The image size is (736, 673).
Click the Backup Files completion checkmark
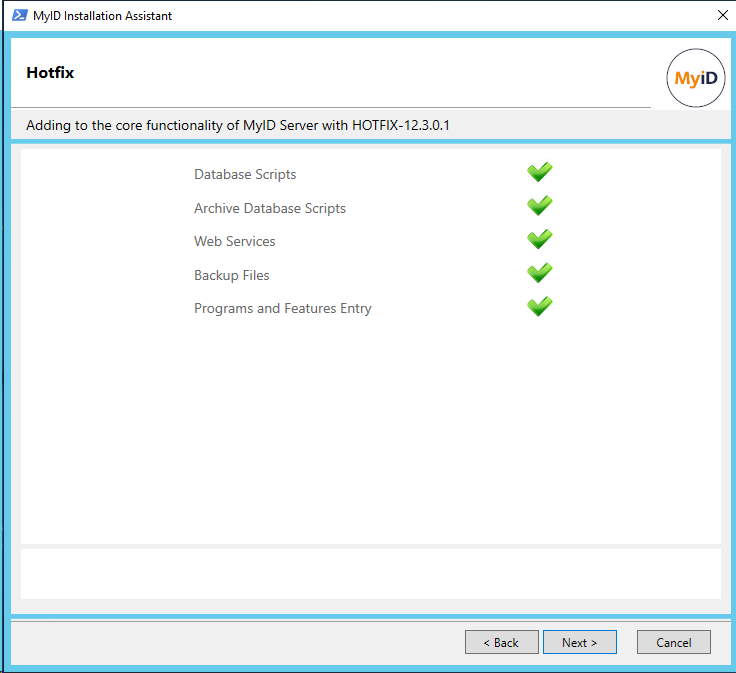point(540,273)
